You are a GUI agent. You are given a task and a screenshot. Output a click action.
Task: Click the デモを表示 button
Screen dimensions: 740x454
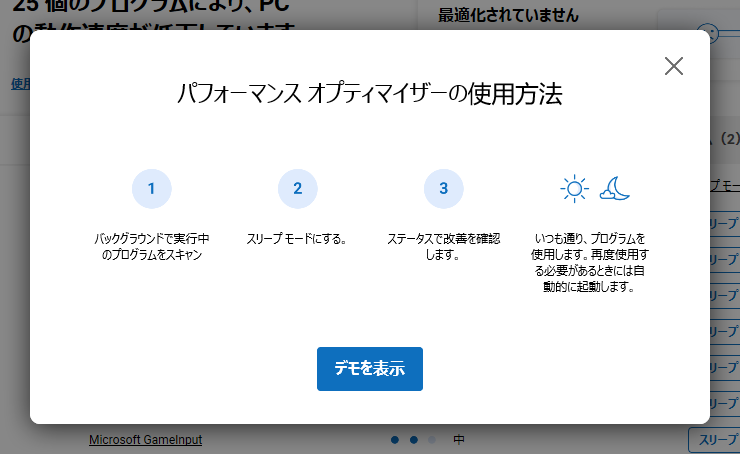point(370,369)
